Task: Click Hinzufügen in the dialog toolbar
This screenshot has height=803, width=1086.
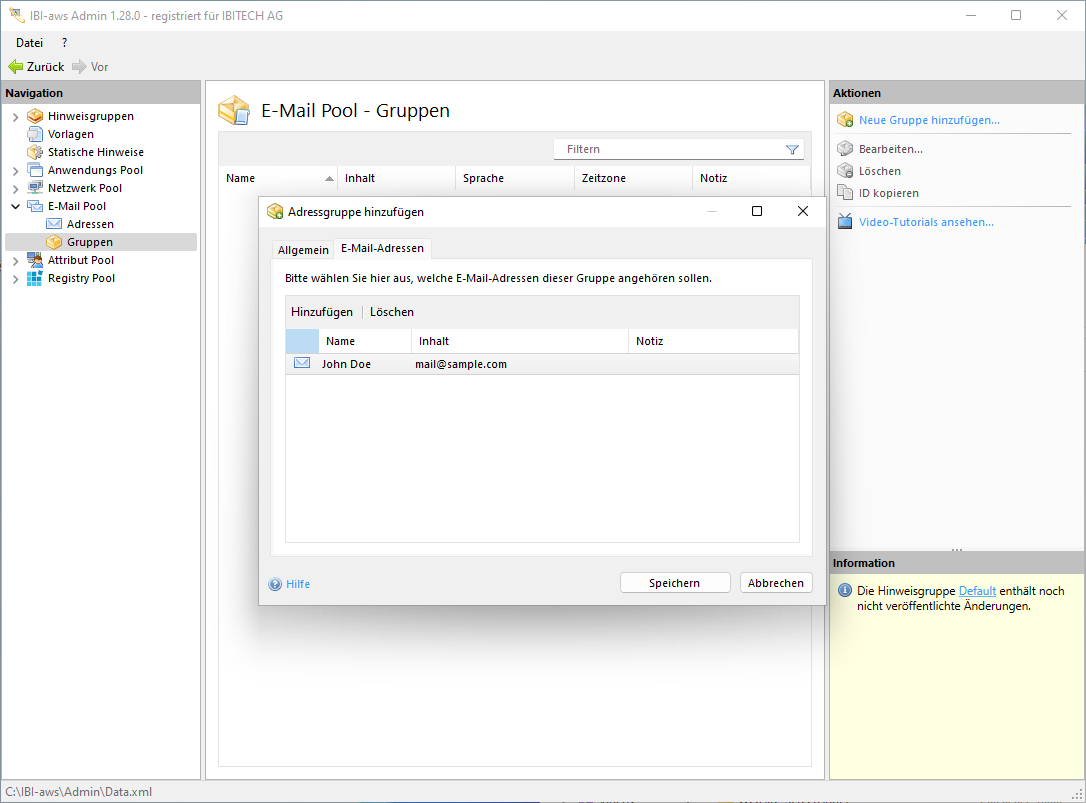Action: pos(322,312)
